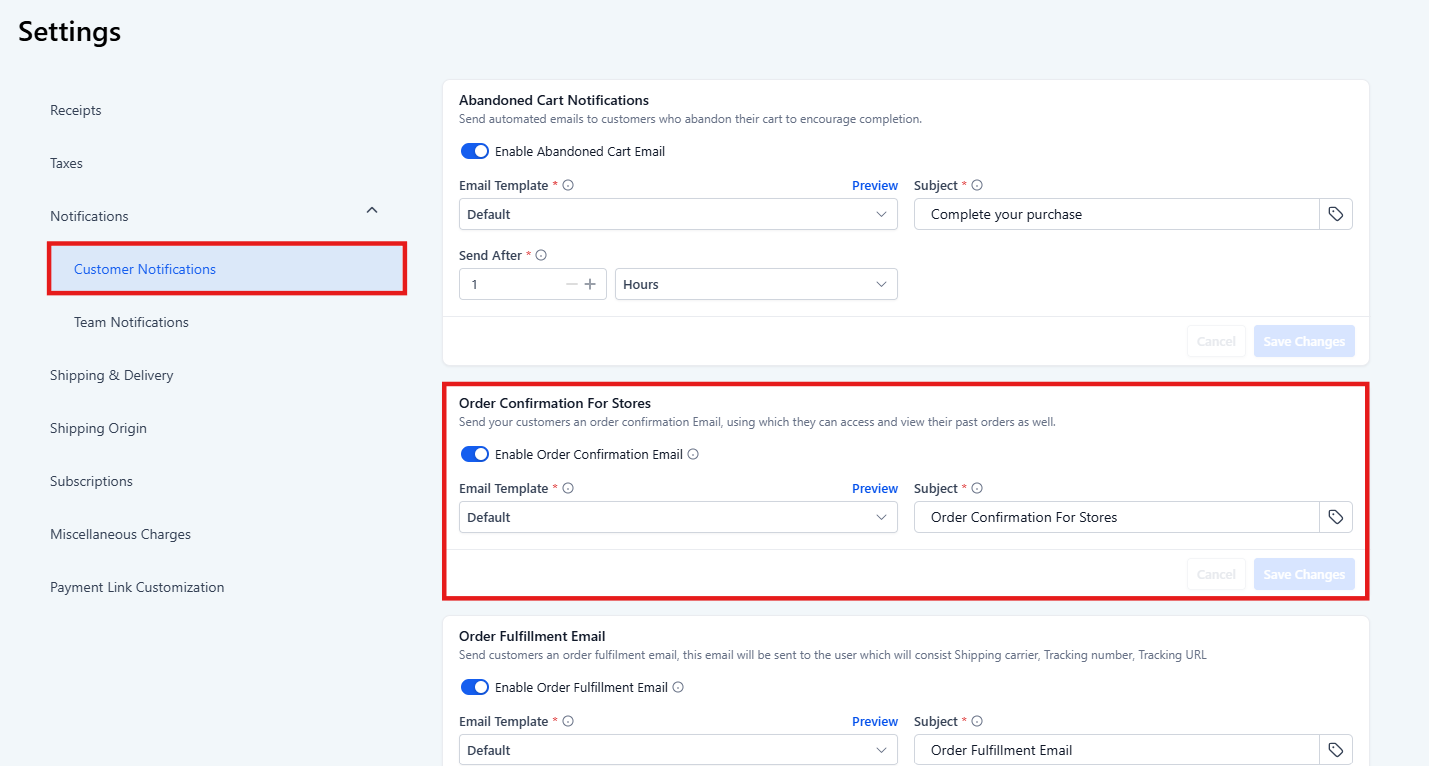Image resolution: width=1429 pixels, height=766 pixels.
Task: Click Preview link for Abandoned Cart template
Action: [874, 186]
